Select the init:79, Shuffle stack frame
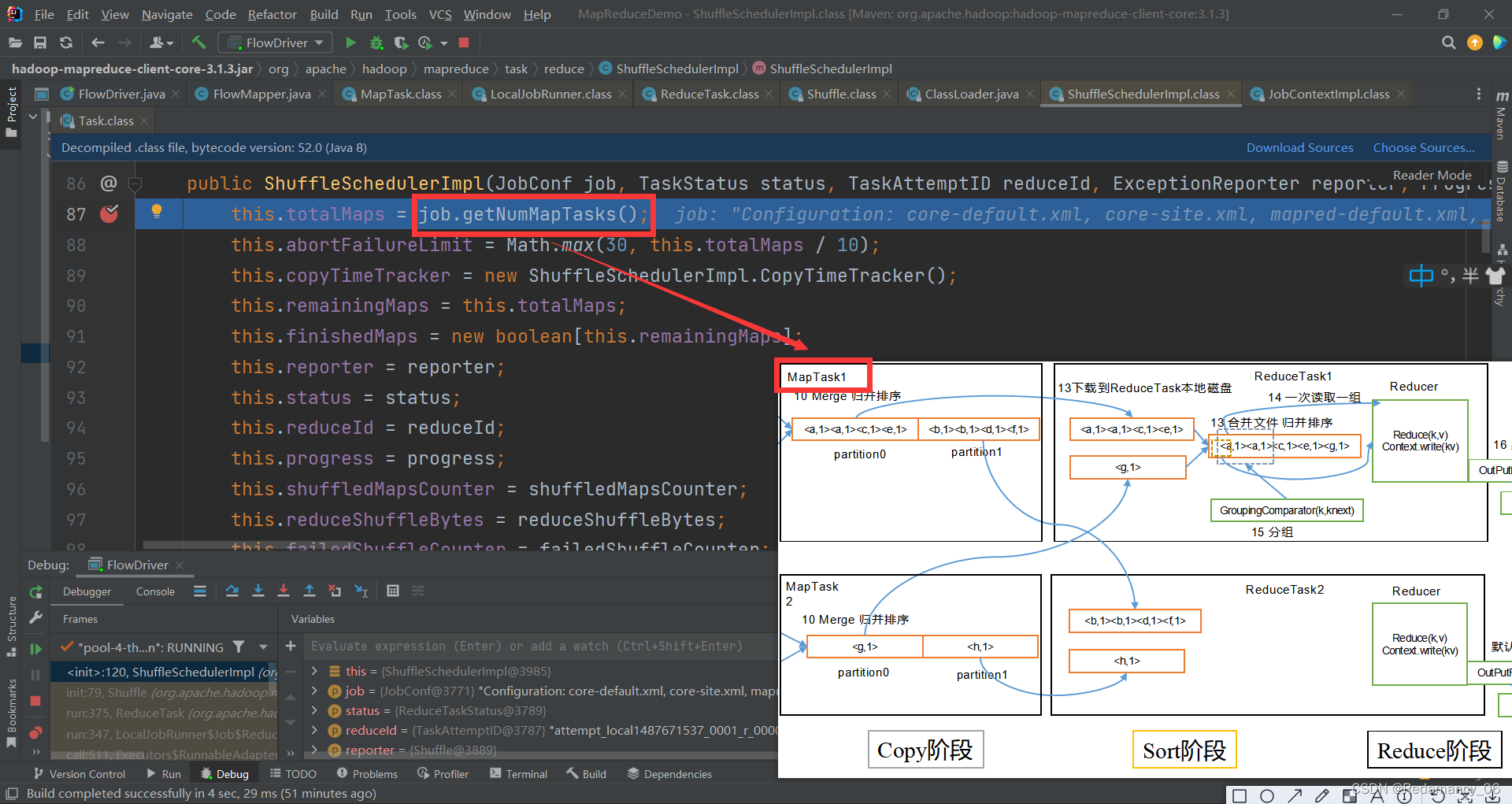The image size is (1512, 804). [165, 692]
